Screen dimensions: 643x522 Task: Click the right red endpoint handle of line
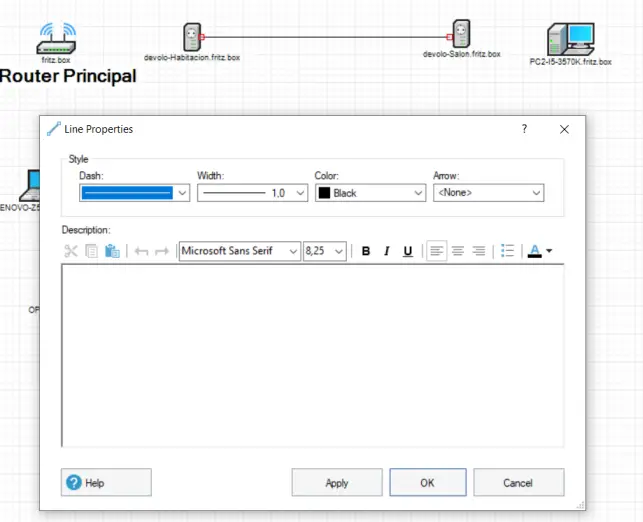pyautogui.click(x=449, y=37)
